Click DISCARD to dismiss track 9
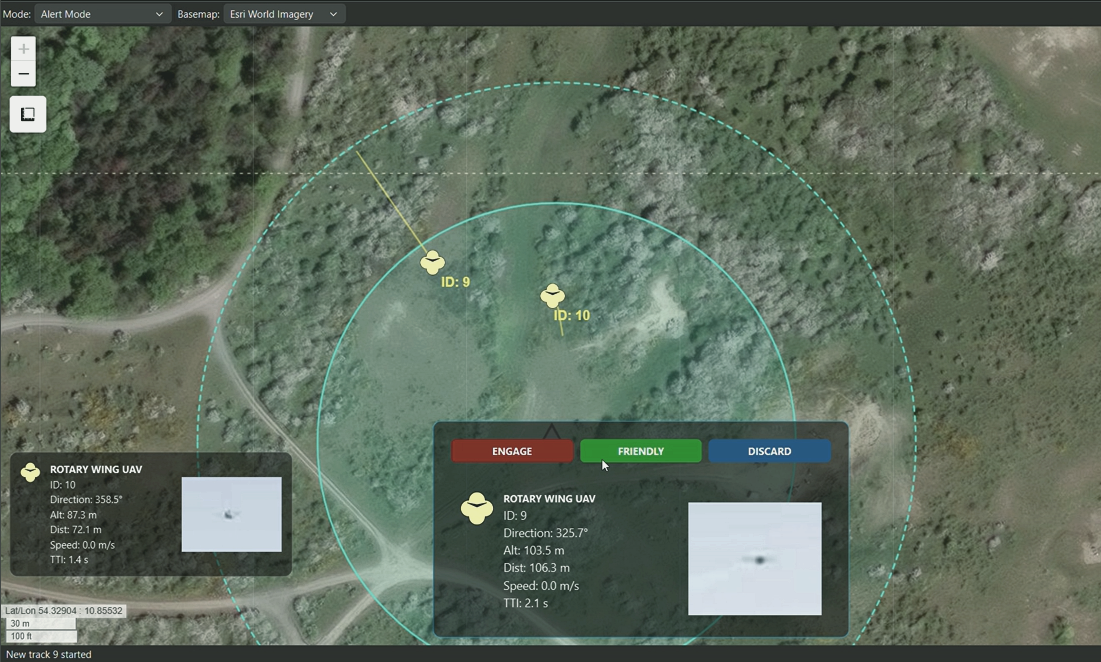The height and width of the screenshot is (662, 1101). coord(770,451)
